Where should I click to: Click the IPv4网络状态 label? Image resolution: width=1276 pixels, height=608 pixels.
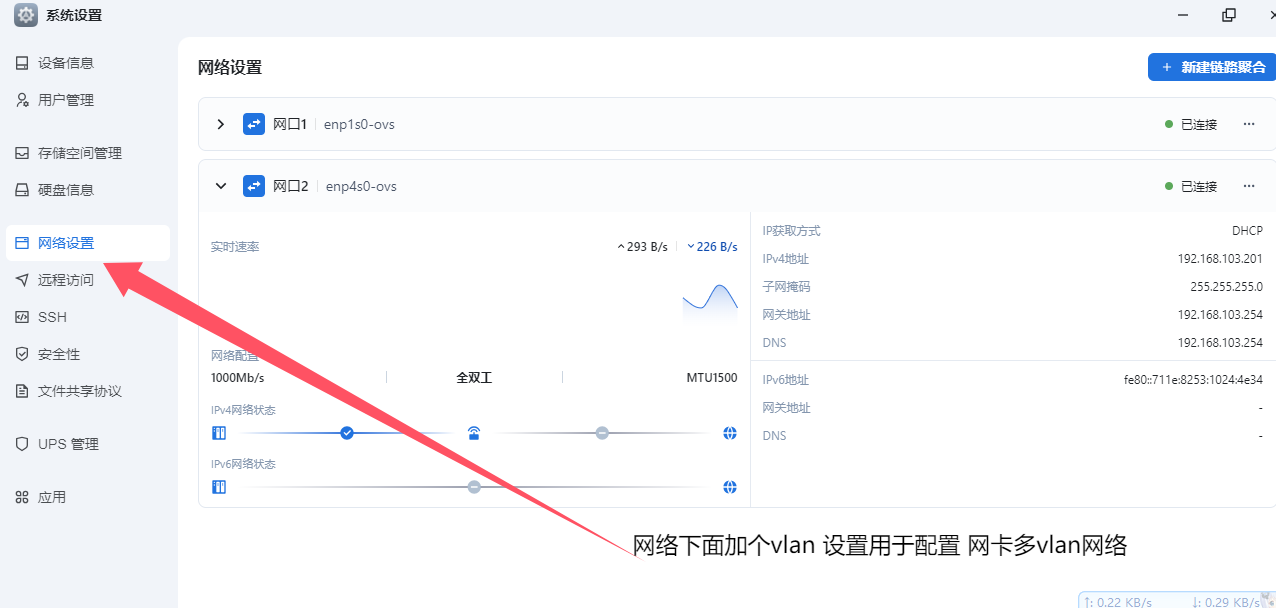(x=243, y=410)
